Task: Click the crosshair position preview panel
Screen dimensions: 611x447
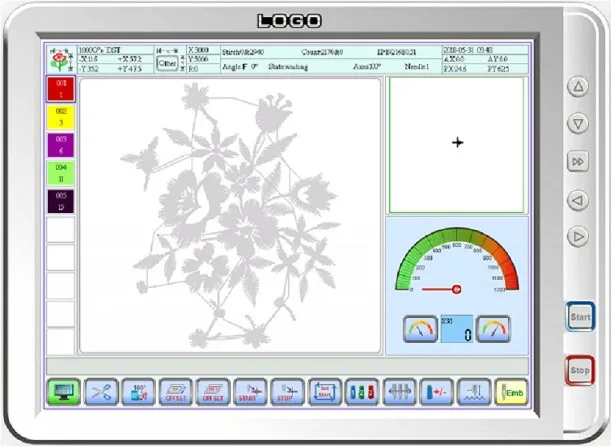Action: [x=457, y=145]
